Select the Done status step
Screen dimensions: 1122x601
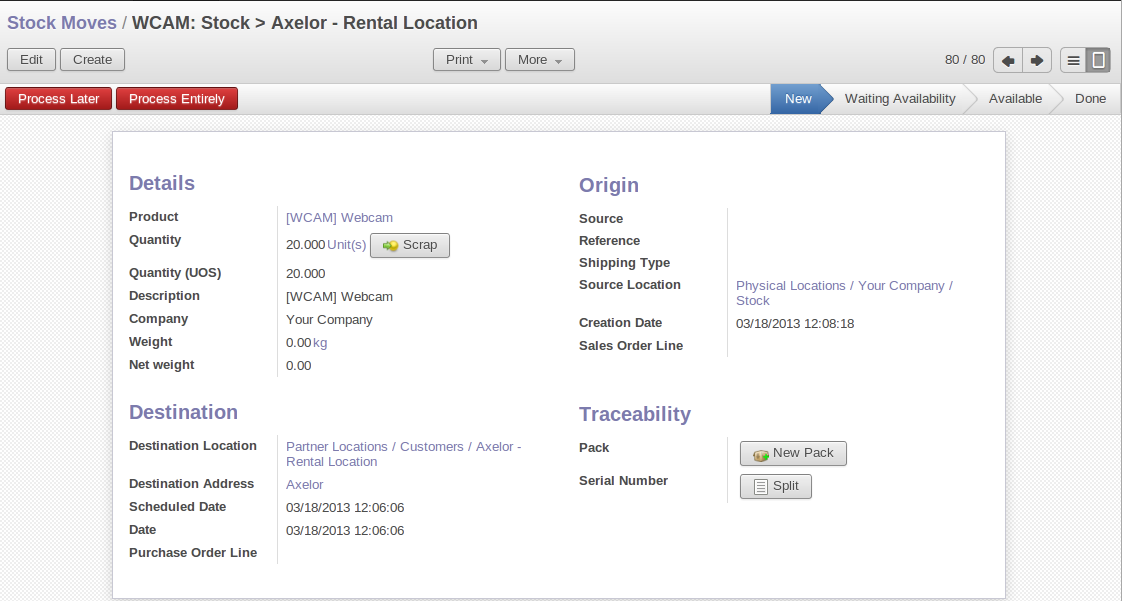[x=1090, y=99]
